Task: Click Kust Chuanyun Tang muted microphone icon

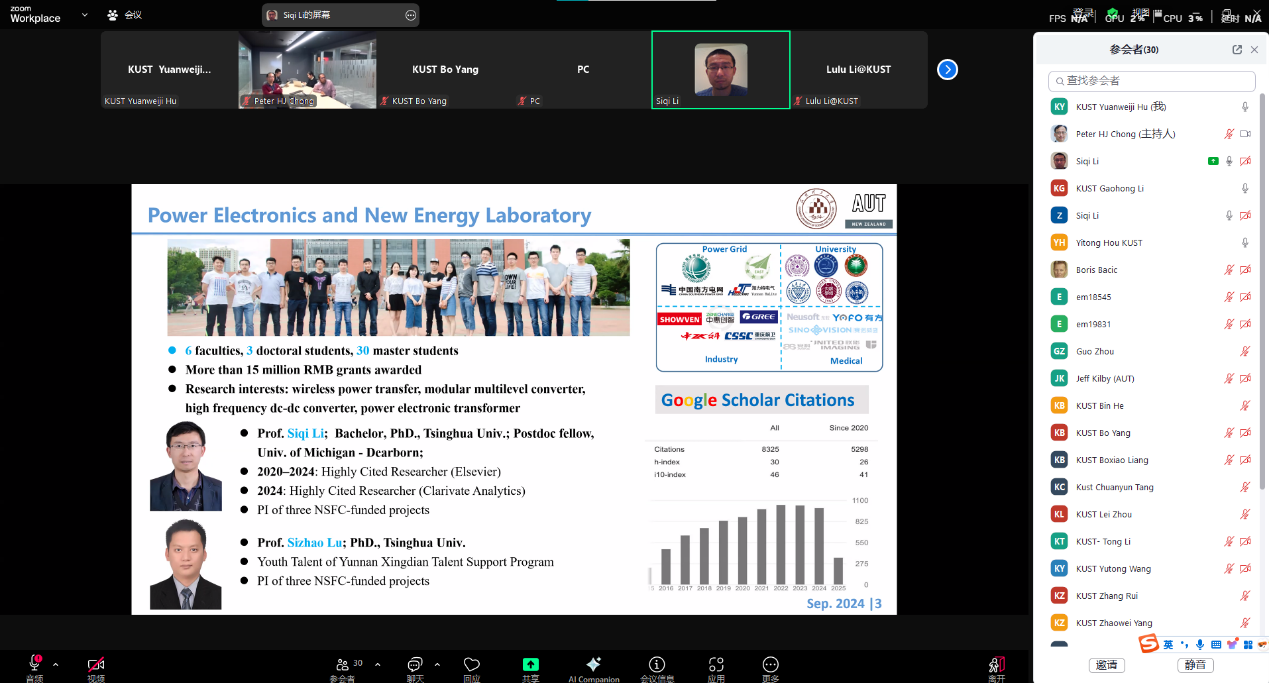Action: (x=1245, y=487)
